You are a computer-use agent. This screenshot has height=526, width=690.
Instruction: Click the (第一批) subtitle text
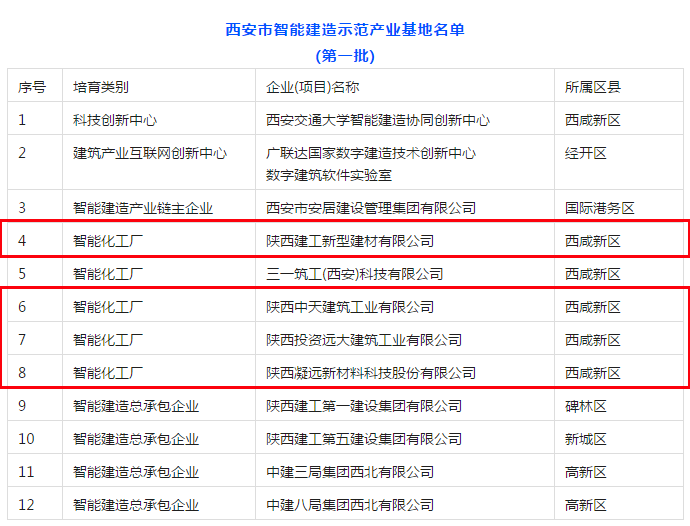(345, 56)
